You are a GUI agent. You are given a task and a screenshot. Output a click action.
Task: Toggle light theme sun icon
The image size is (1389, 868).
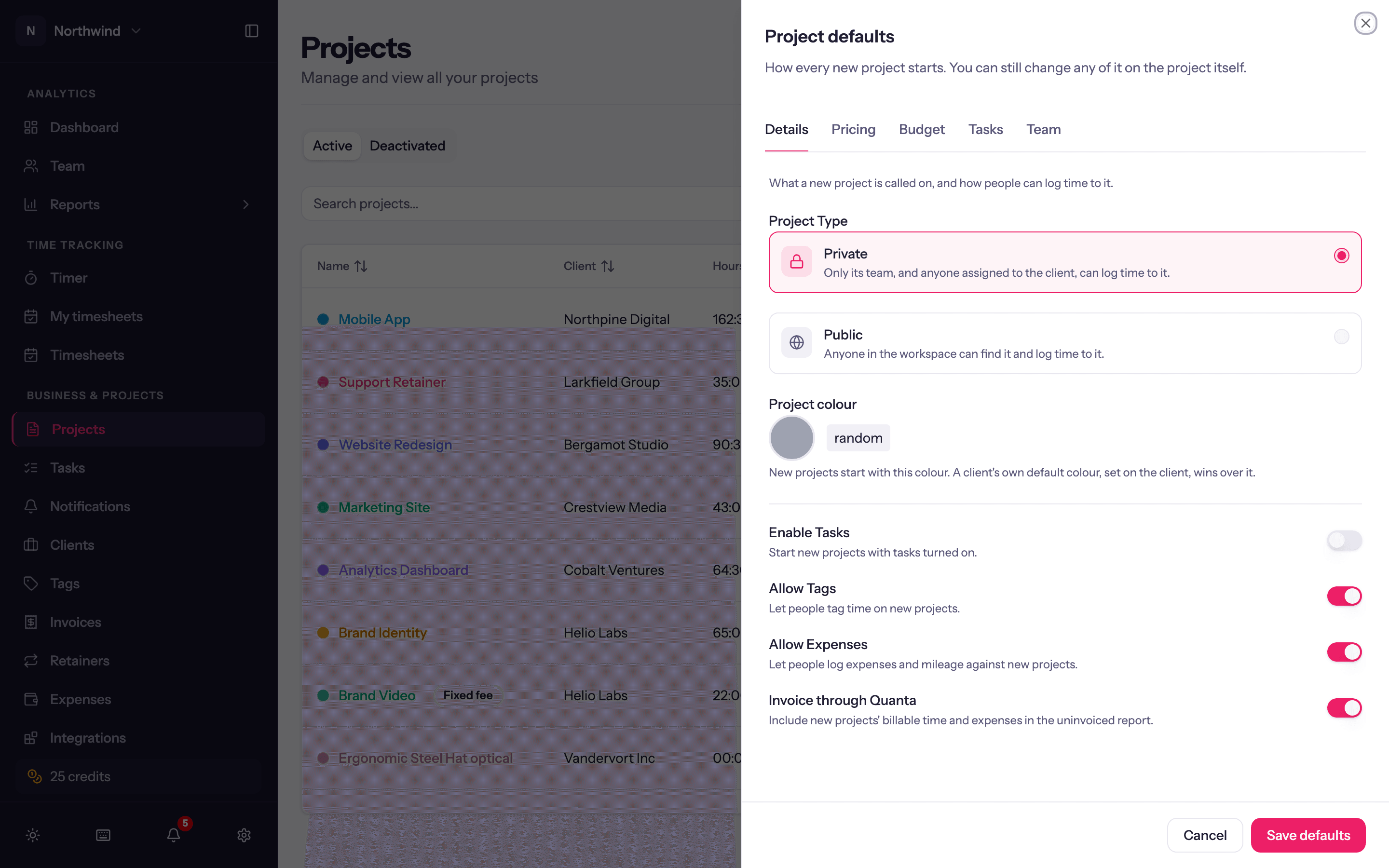[33, 835]
